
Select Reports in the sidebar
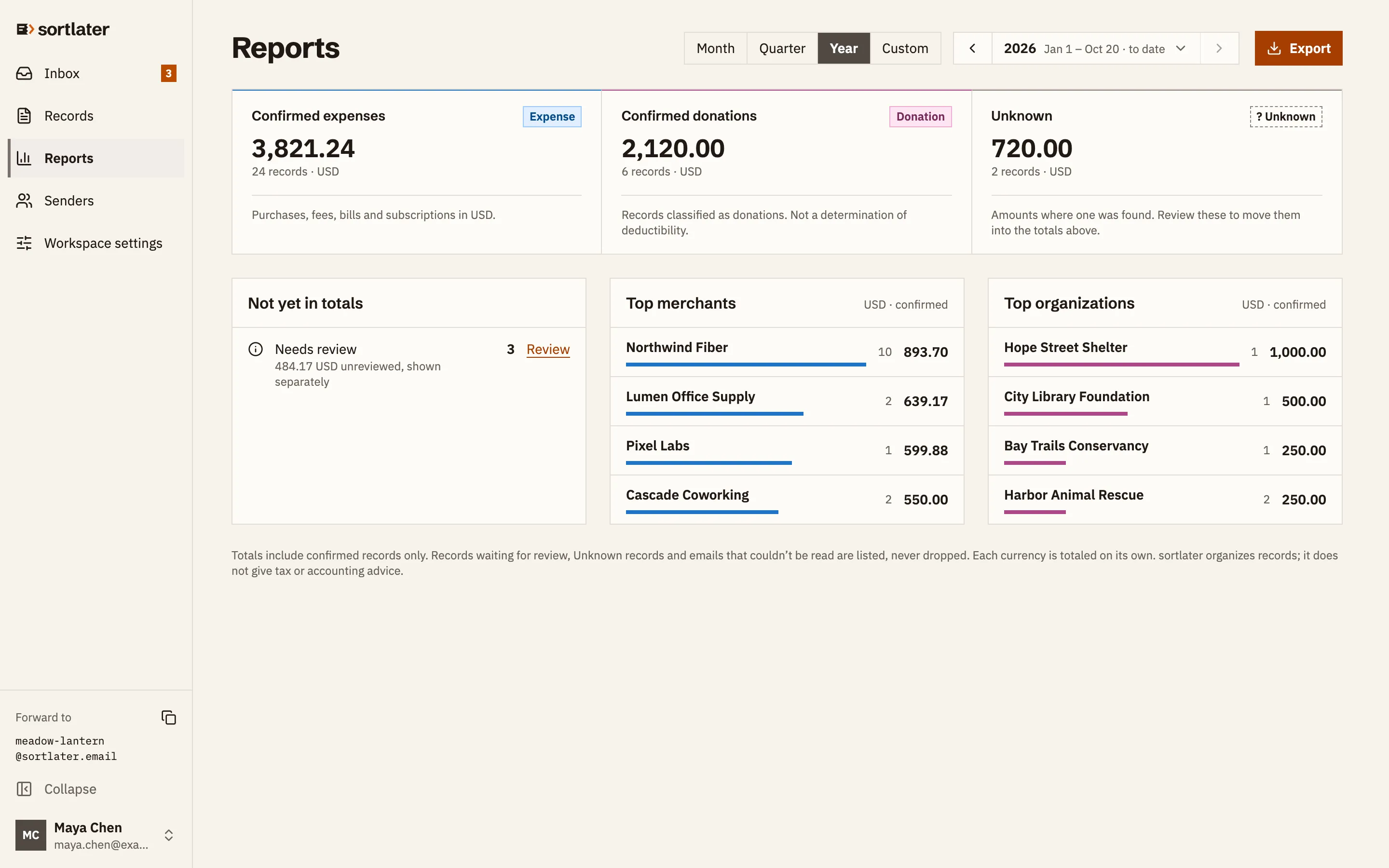pos(96,159)
